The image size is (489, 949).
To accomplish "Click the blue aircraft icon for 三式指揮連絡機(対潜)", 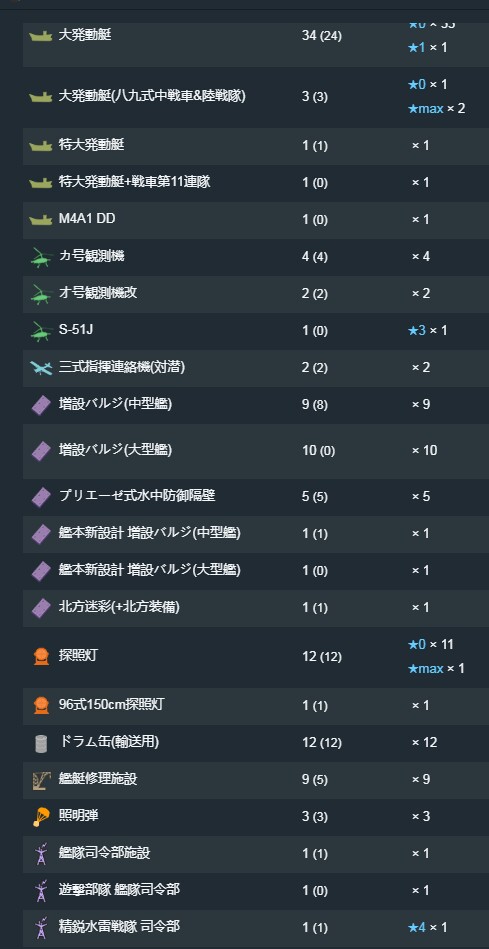I will (x=41, y=367).
